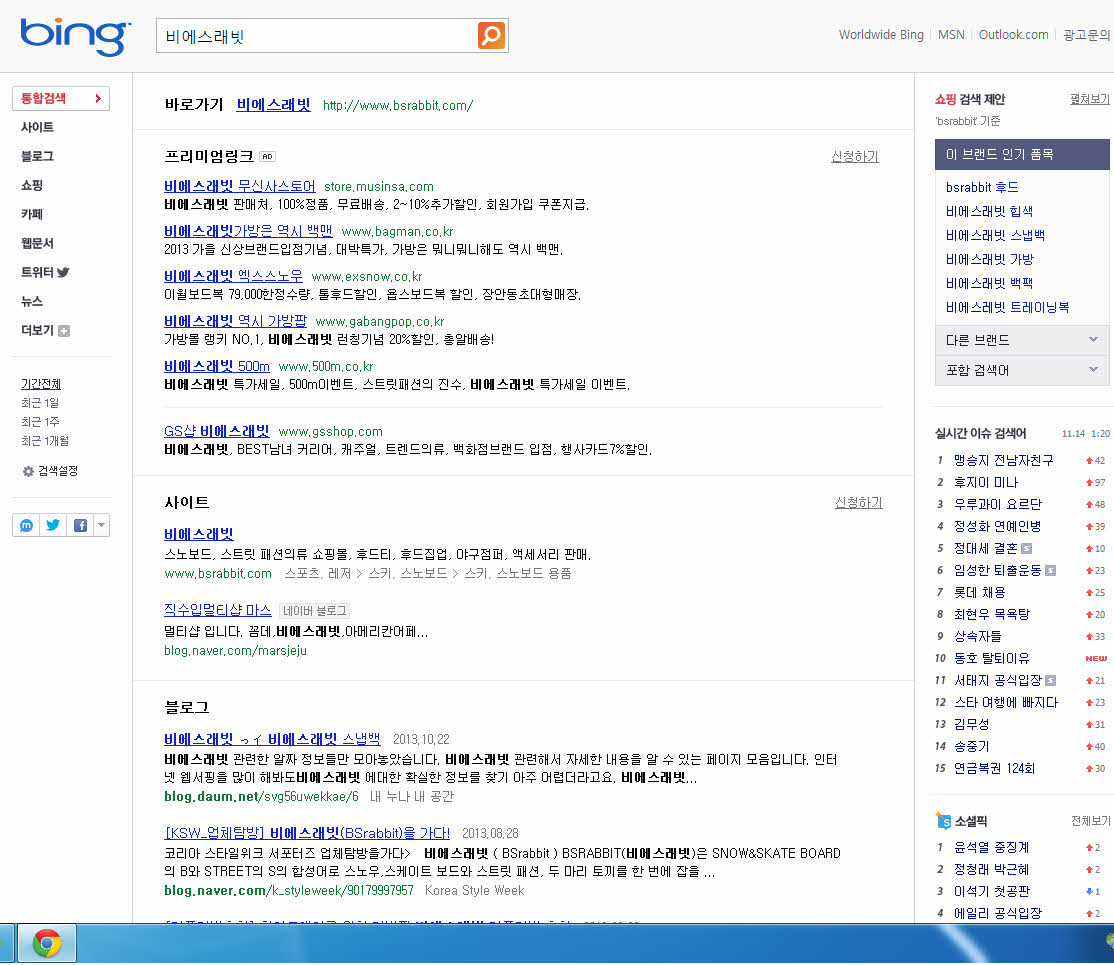Open trending search 롯데 채용
The image size is (1114, 965).
979,593
